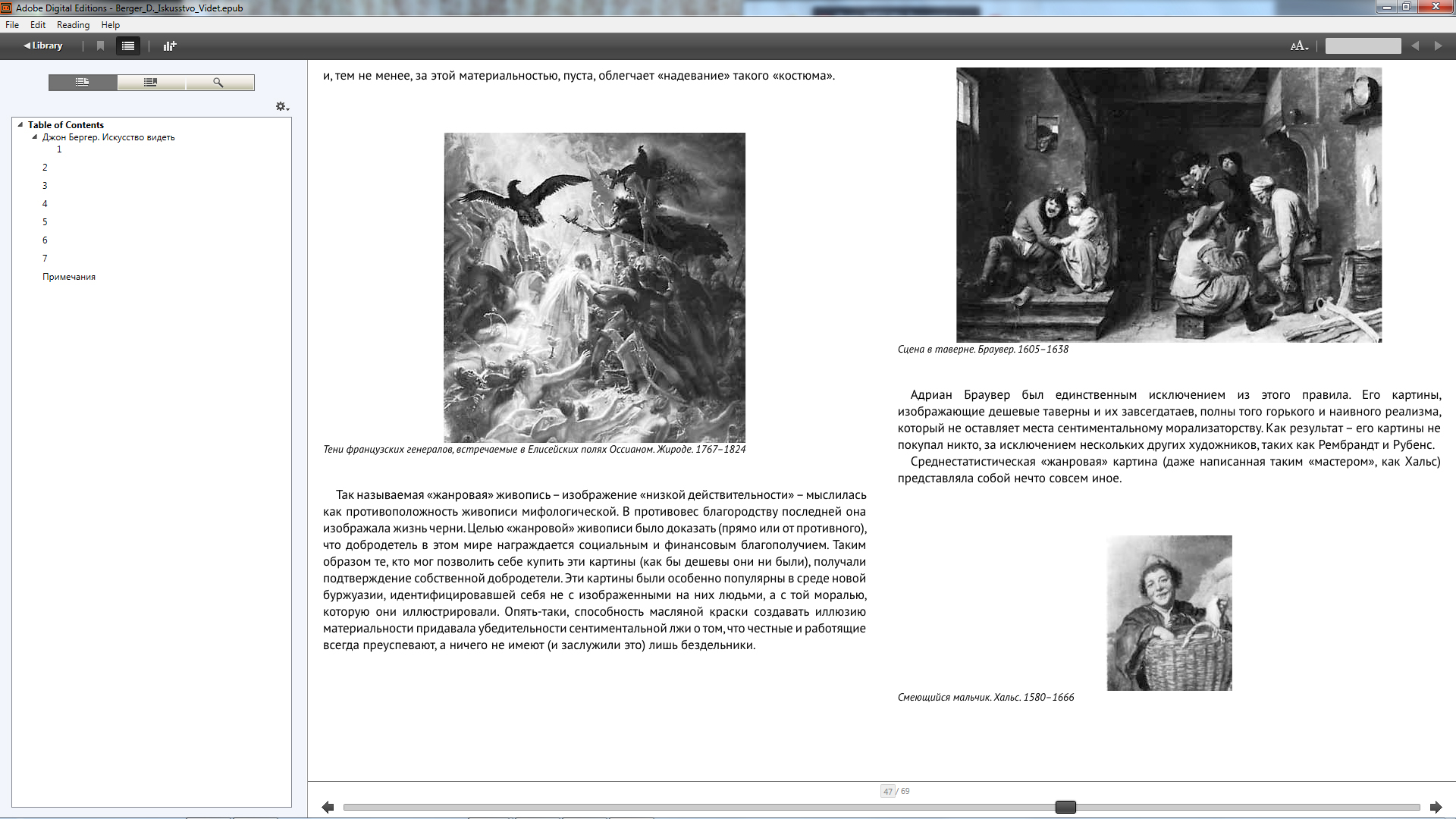1456x819 pixels.
Task: Click the Adobe Digital Editions title icon
Action: click(x=7, y=8)
